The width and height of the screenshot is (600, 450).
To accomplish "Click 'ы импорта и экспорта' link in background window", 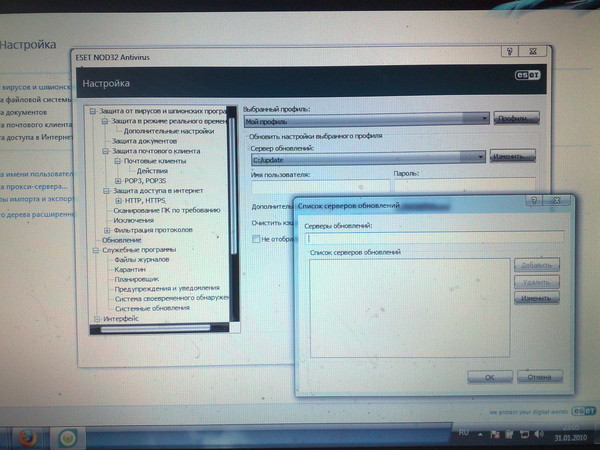I will click(x=37, y=199).
